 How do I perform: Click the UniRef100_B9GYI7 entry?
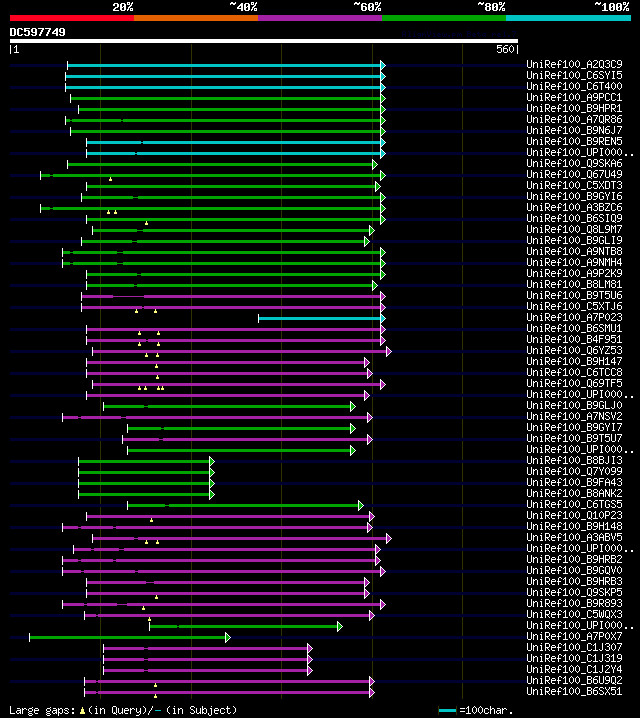(x=574, y=427)
